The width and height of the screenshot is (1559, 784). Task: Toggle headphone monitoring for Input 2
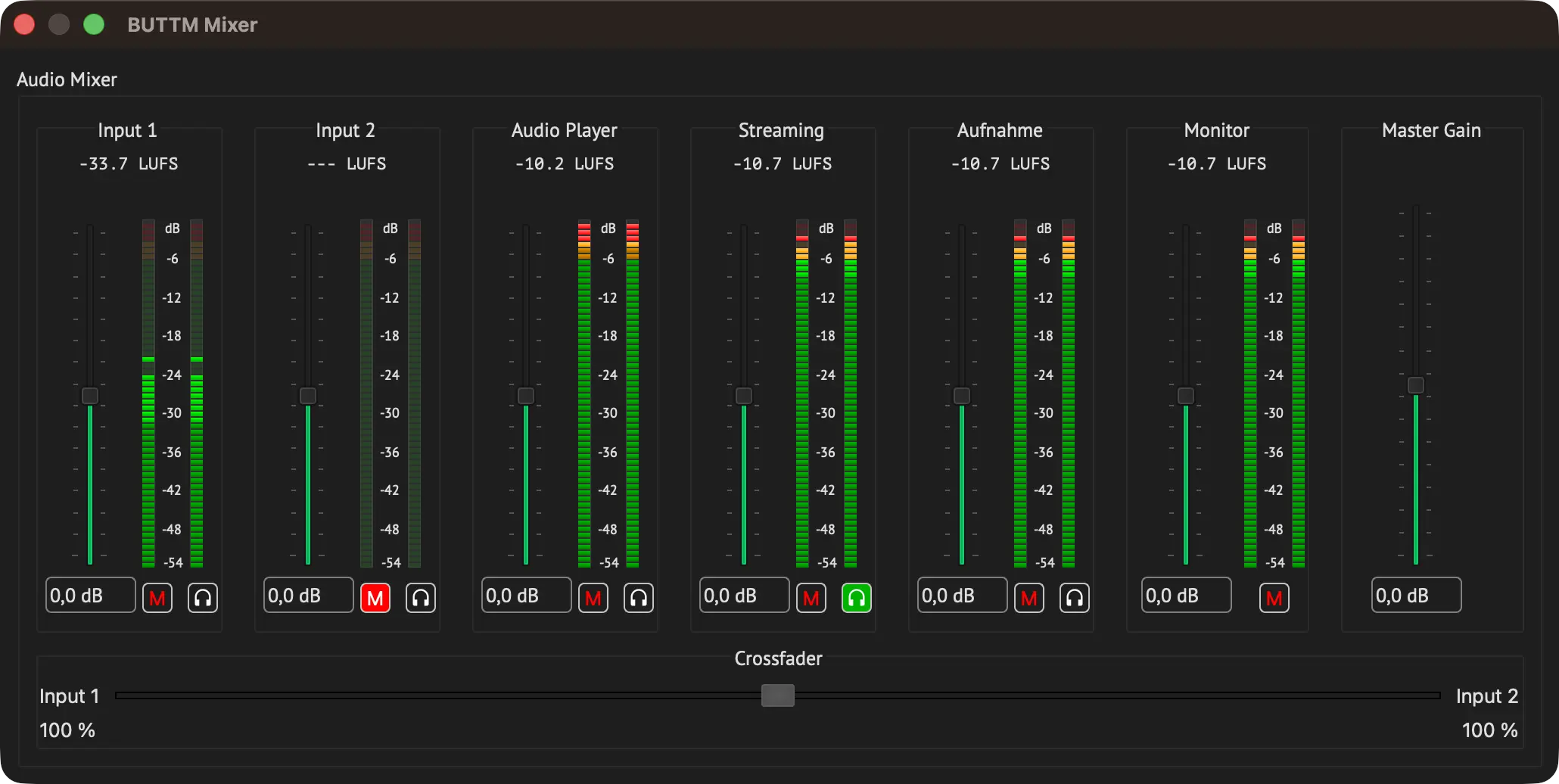(420, 598)
